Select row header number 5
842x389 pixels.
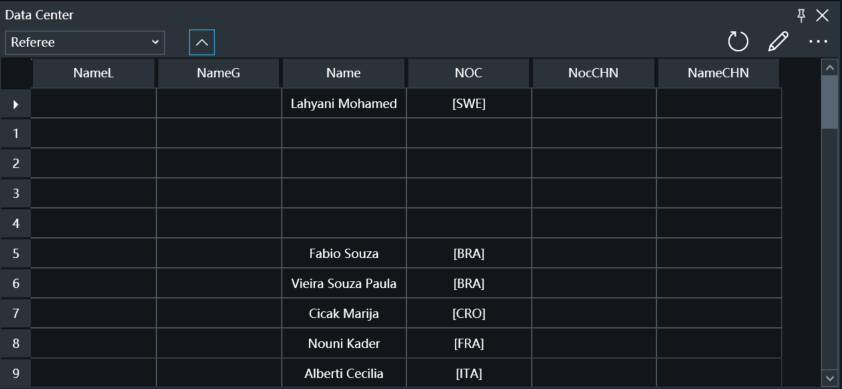pos(16,253)
